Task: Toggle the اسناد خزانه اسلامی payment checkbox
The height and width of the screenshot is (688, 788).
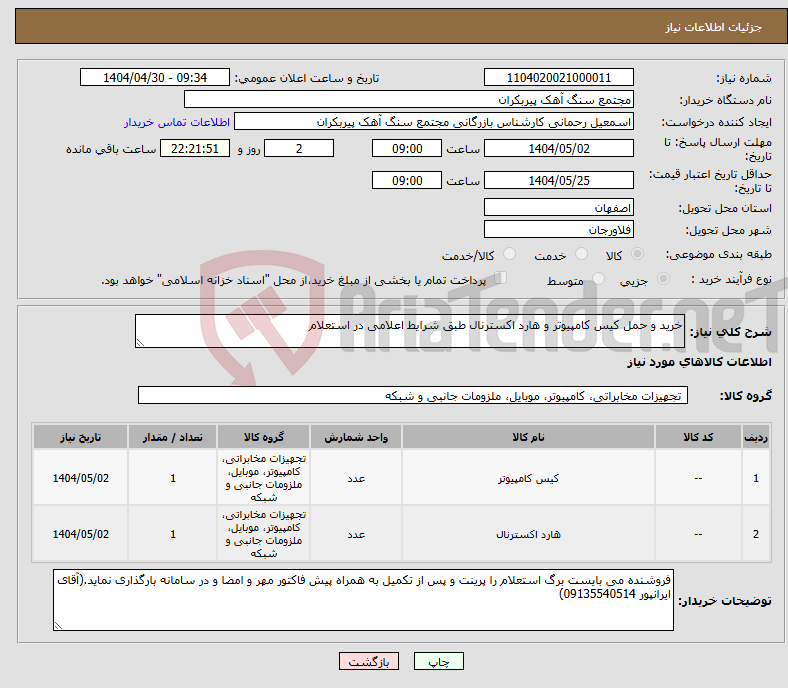Action: tap(501, 278)
